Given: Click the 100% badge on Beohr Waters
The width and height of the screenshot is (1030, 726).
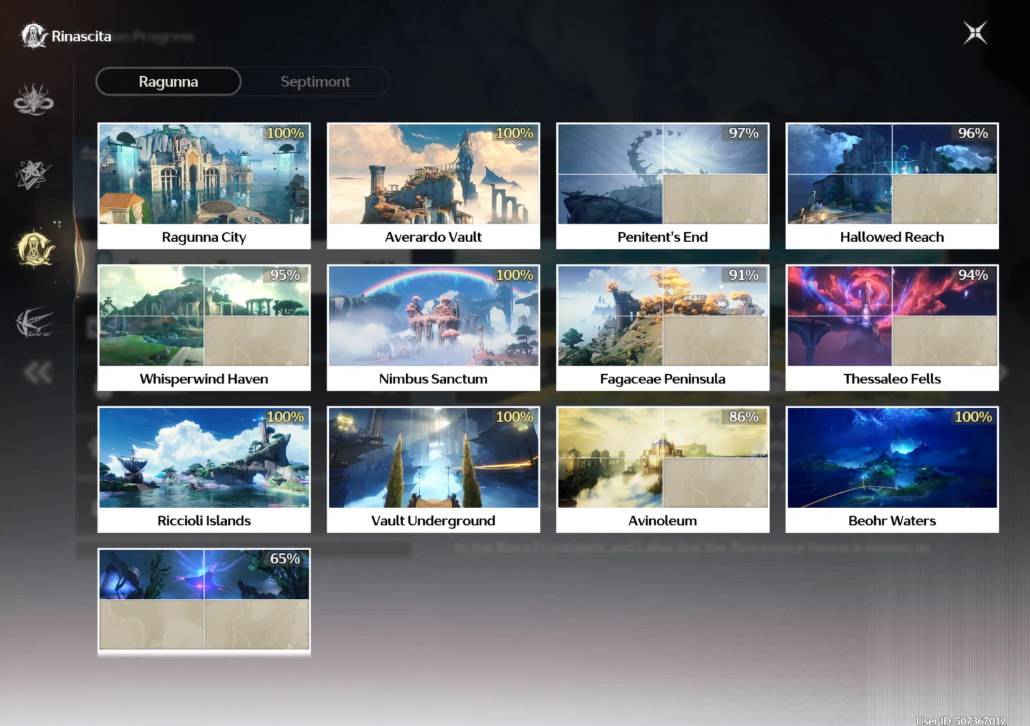Looking at the screenshot, I should [x=973, y=417].
